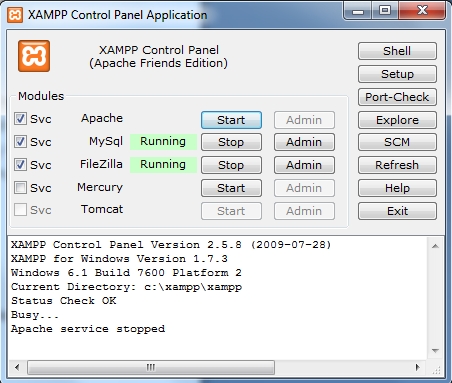Open MySql Admin

pos(304,142)
